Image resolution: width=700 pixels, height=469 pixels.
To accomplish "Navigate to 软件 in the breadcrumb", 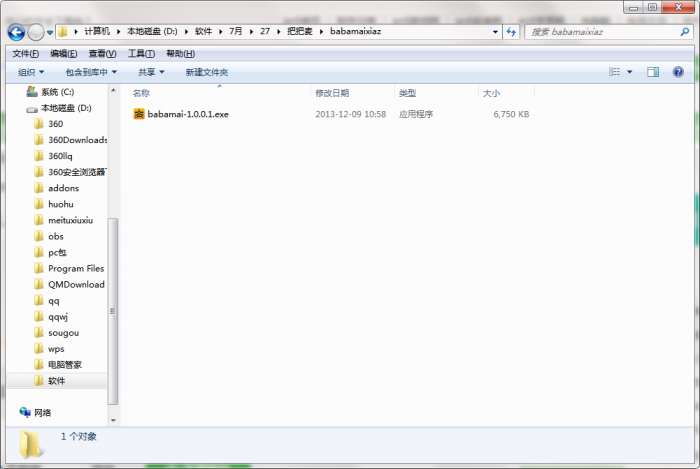I will tap(204, 31).
